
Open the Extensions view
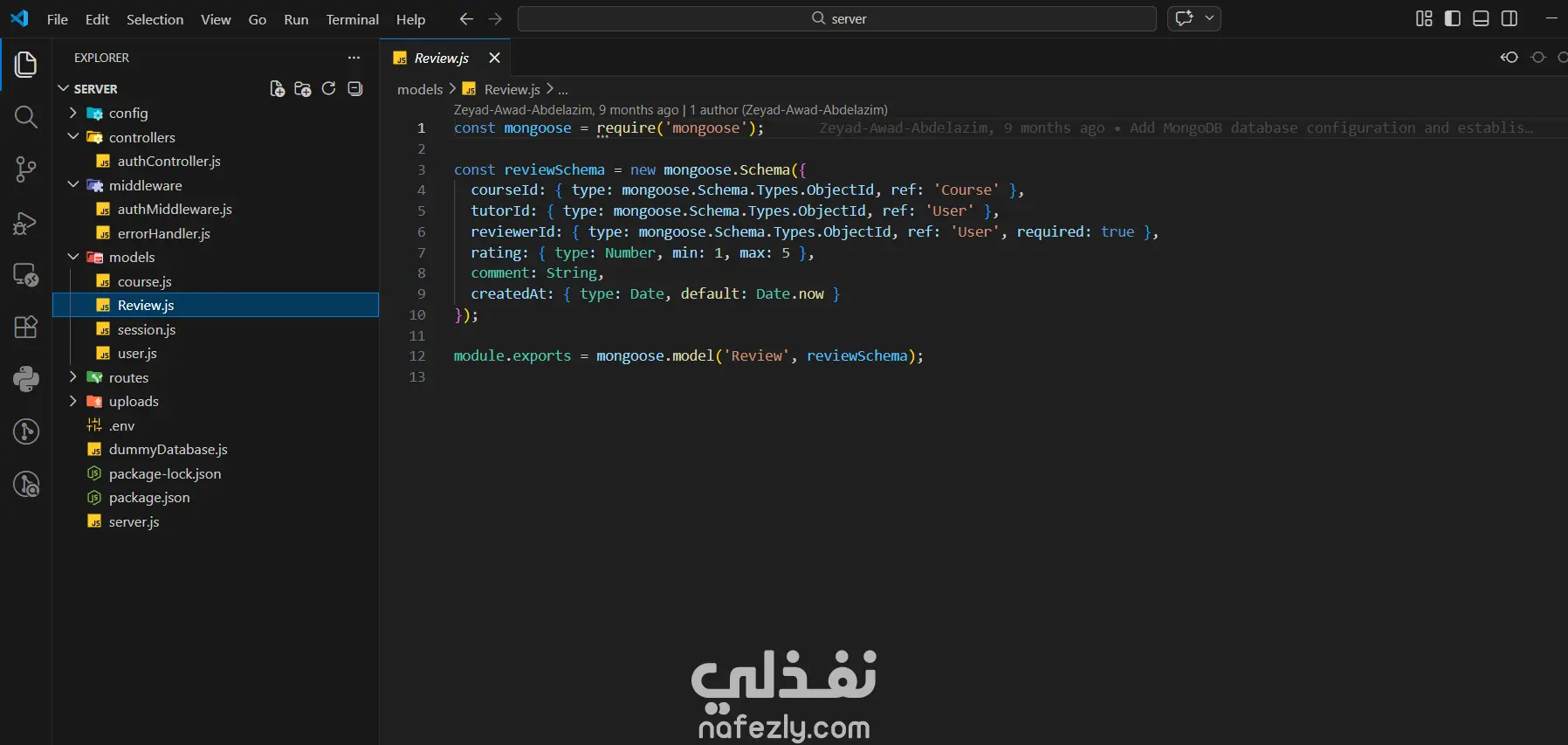[x=26, y=327]
